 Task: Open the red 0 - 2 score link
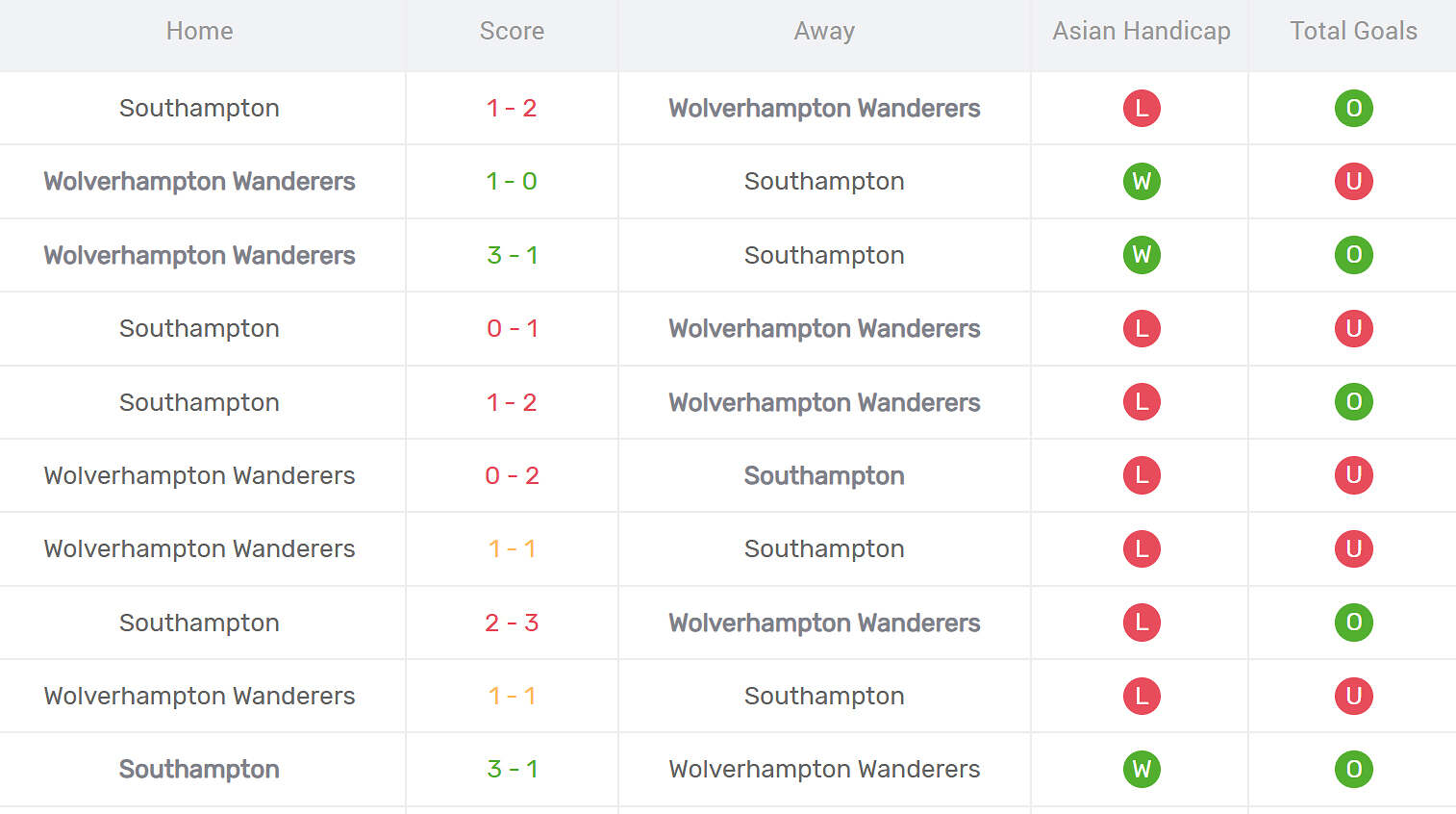(512, 475)
